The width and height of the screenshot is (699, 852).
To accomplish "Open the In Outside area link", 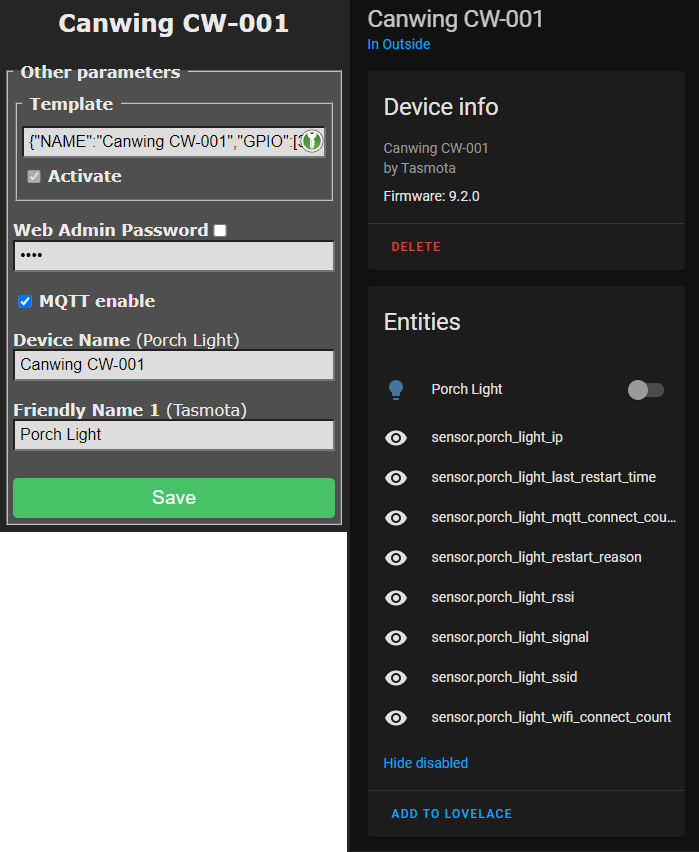I will pos(398,45).
